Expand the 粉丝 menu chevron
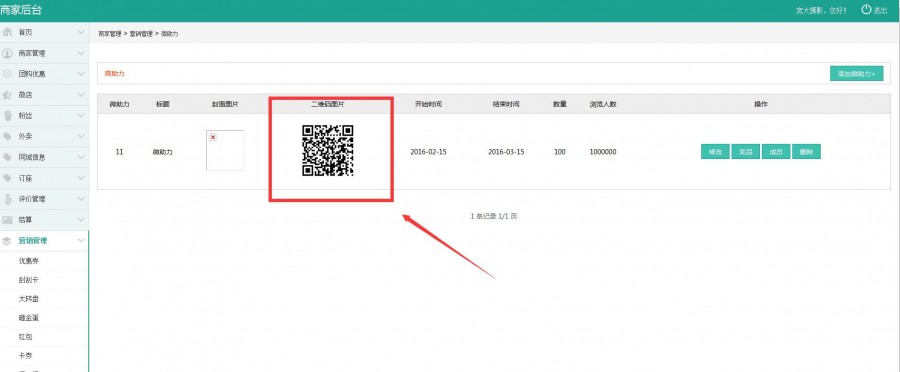Viewport: 900px width, 372px height. point(81,115)
